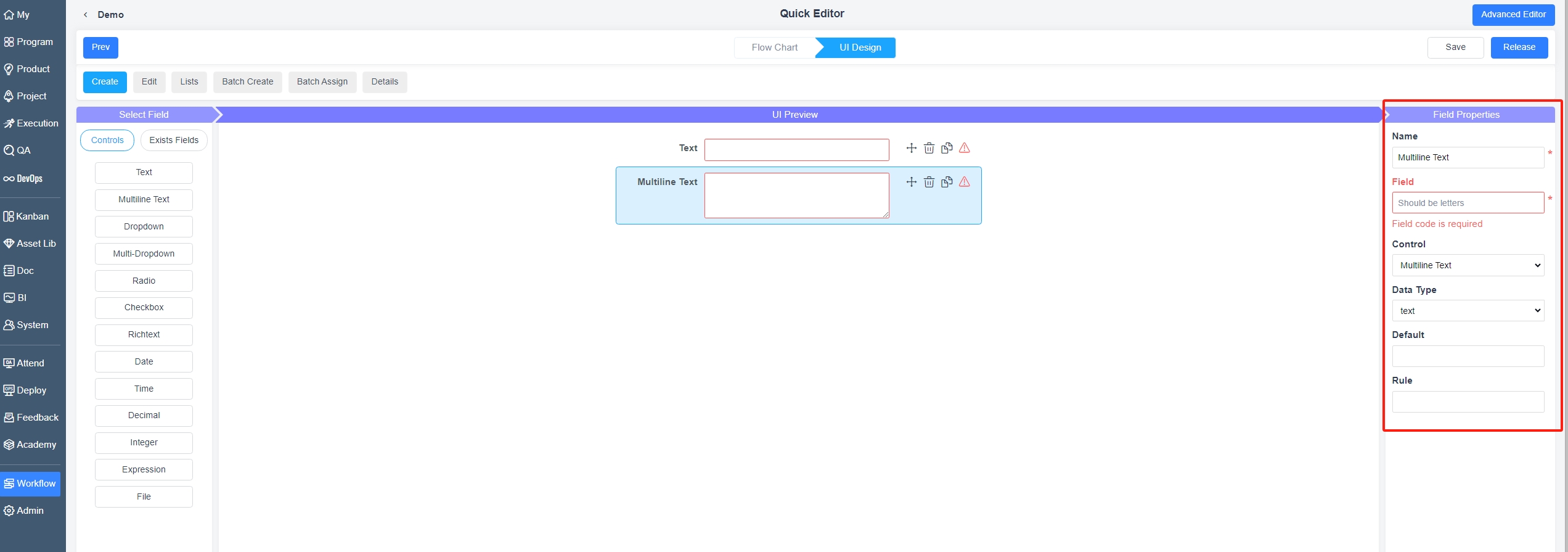1568x552 pixels.
Task: Open the Control dropdown in Field Properties
Action: coord(1468,265)
